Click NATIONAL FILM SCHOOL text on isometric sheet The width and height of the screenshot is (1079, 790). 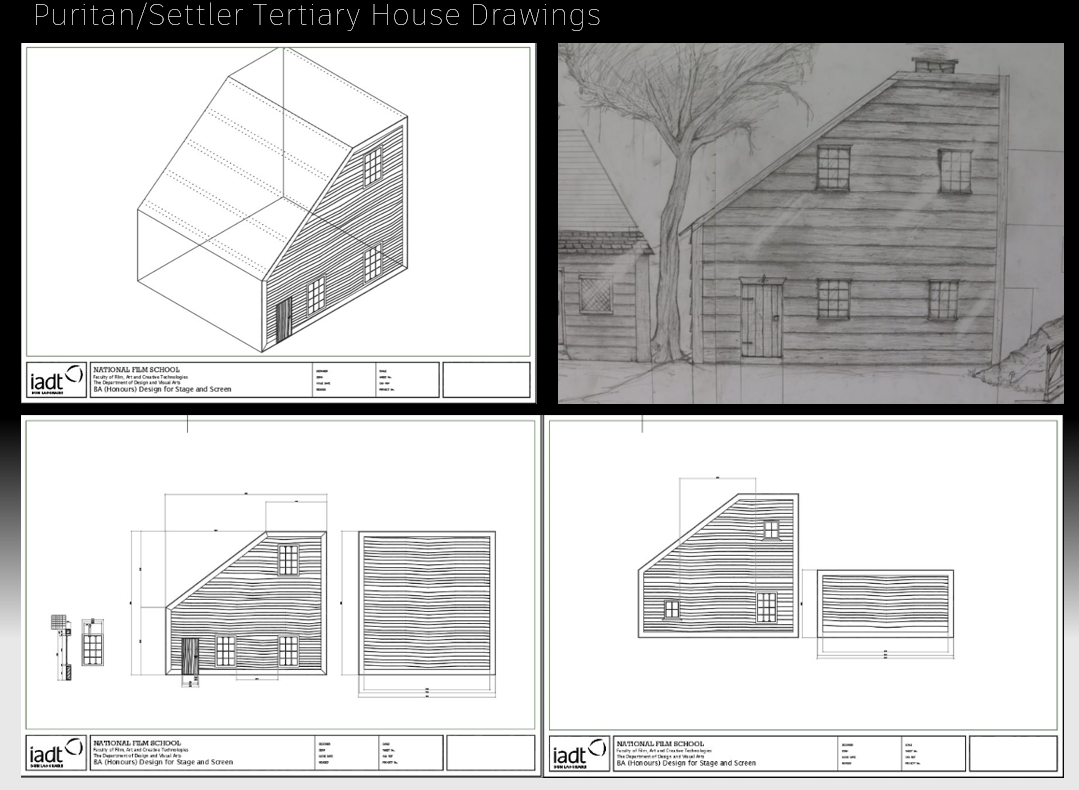(136, 369)
